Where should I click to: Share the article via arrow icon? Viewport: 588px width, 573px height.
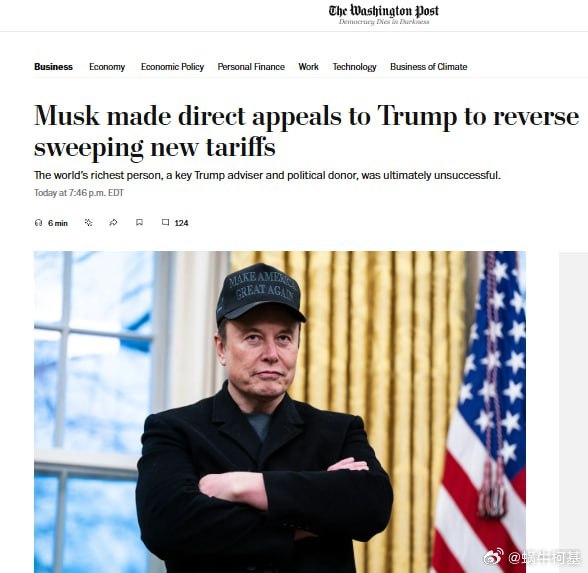[113, 223]
